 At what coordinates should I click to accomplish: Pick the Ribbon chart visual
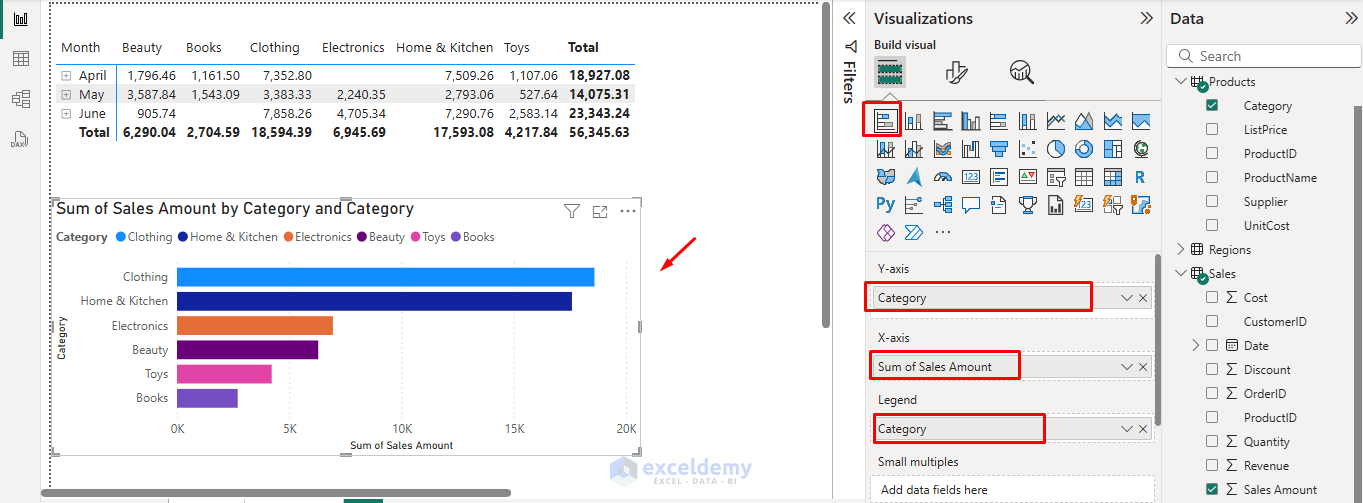tap(942, 149)
